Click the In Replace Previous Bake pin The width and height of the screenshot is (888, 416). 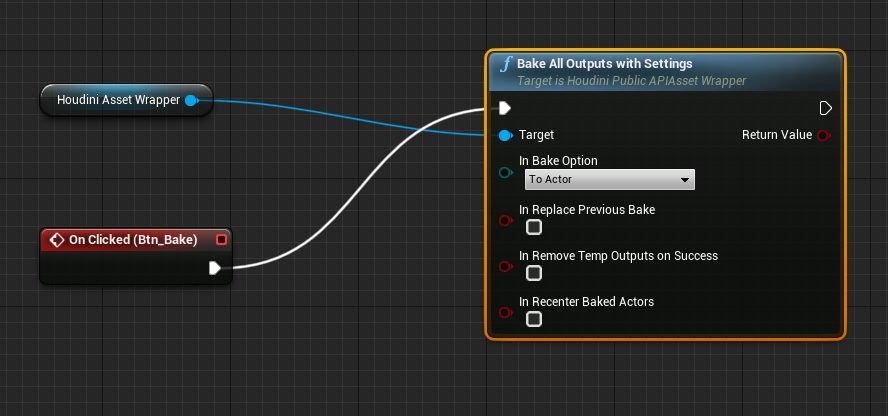coord(506,220)
